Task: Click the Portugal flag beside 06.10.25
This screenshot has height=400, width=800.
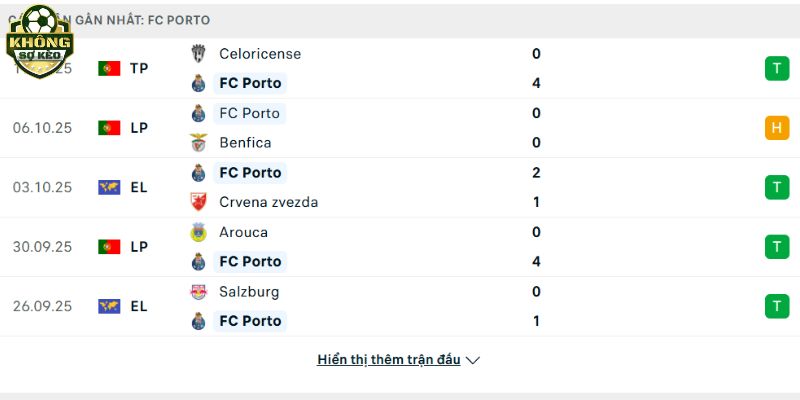Action: 109,128
